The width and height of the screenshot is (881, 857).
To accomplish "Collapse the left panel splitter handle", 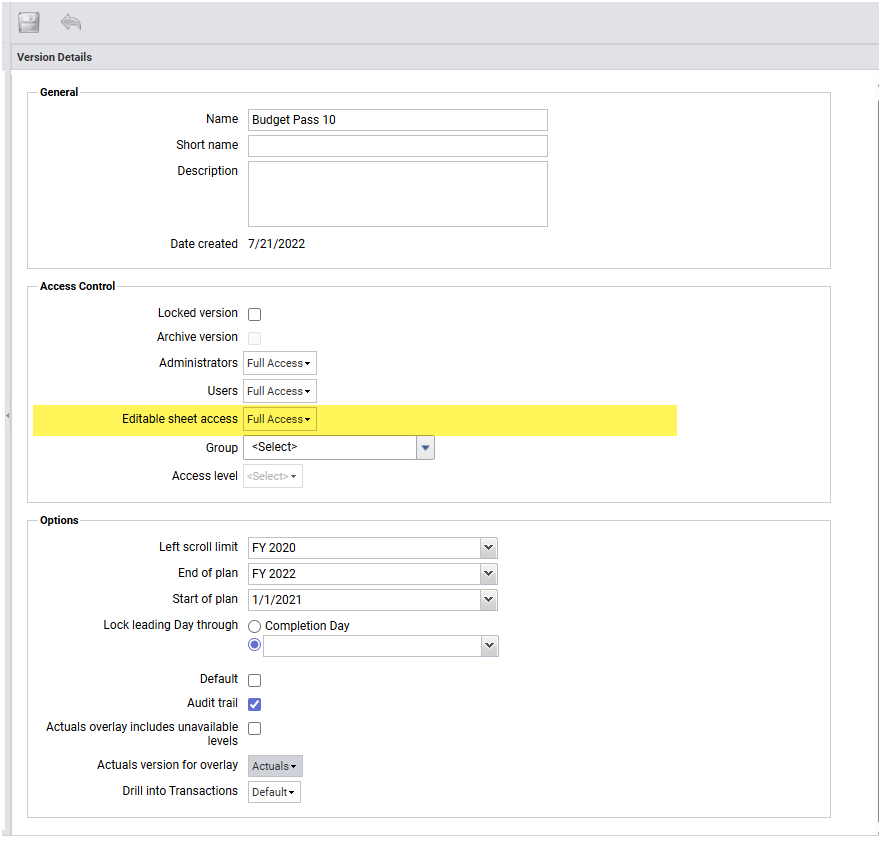I will (7, 414).
